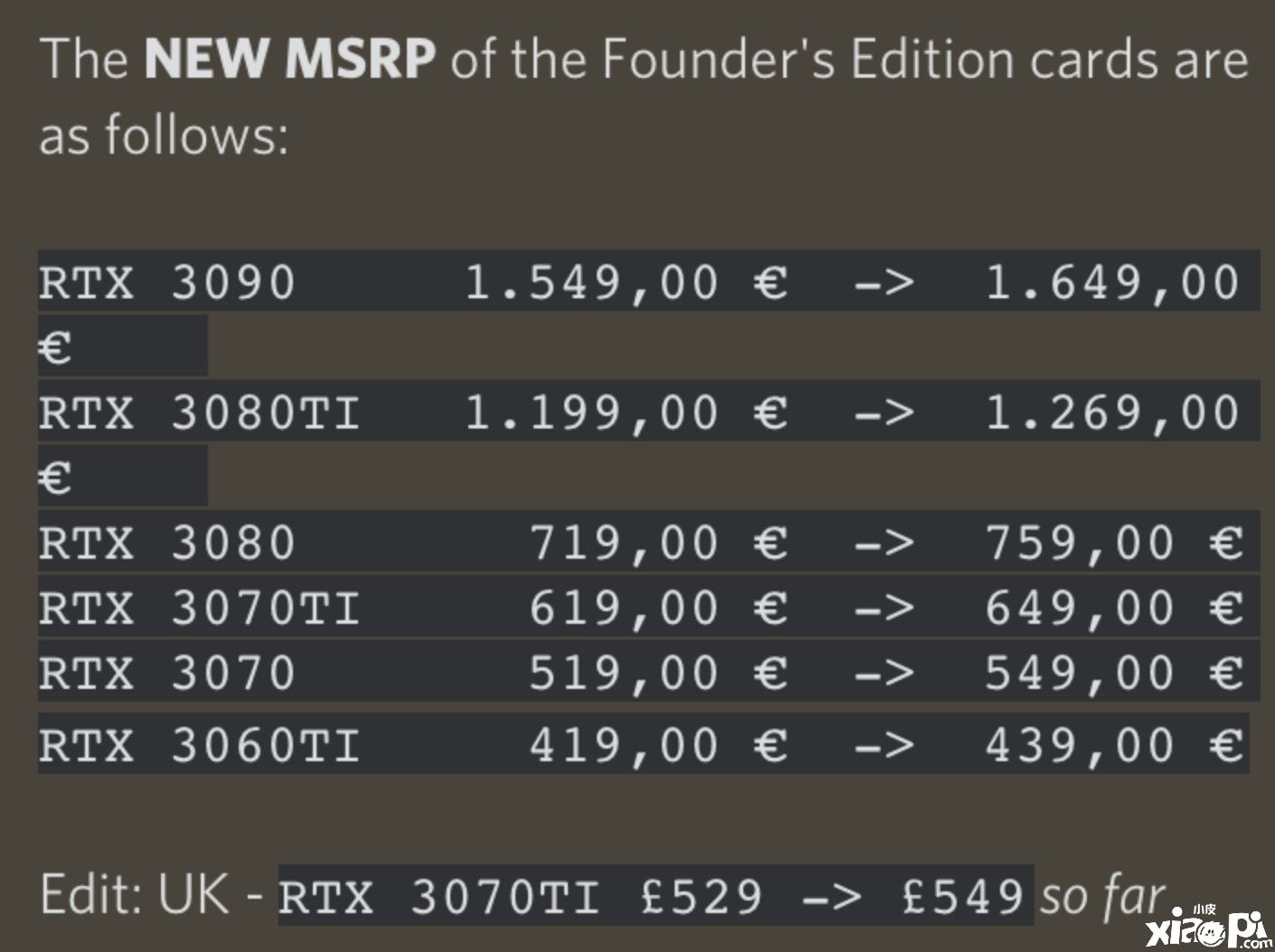Click the RTX 3070 new price 549,00 €
1275x952 pixels.
1114,673
